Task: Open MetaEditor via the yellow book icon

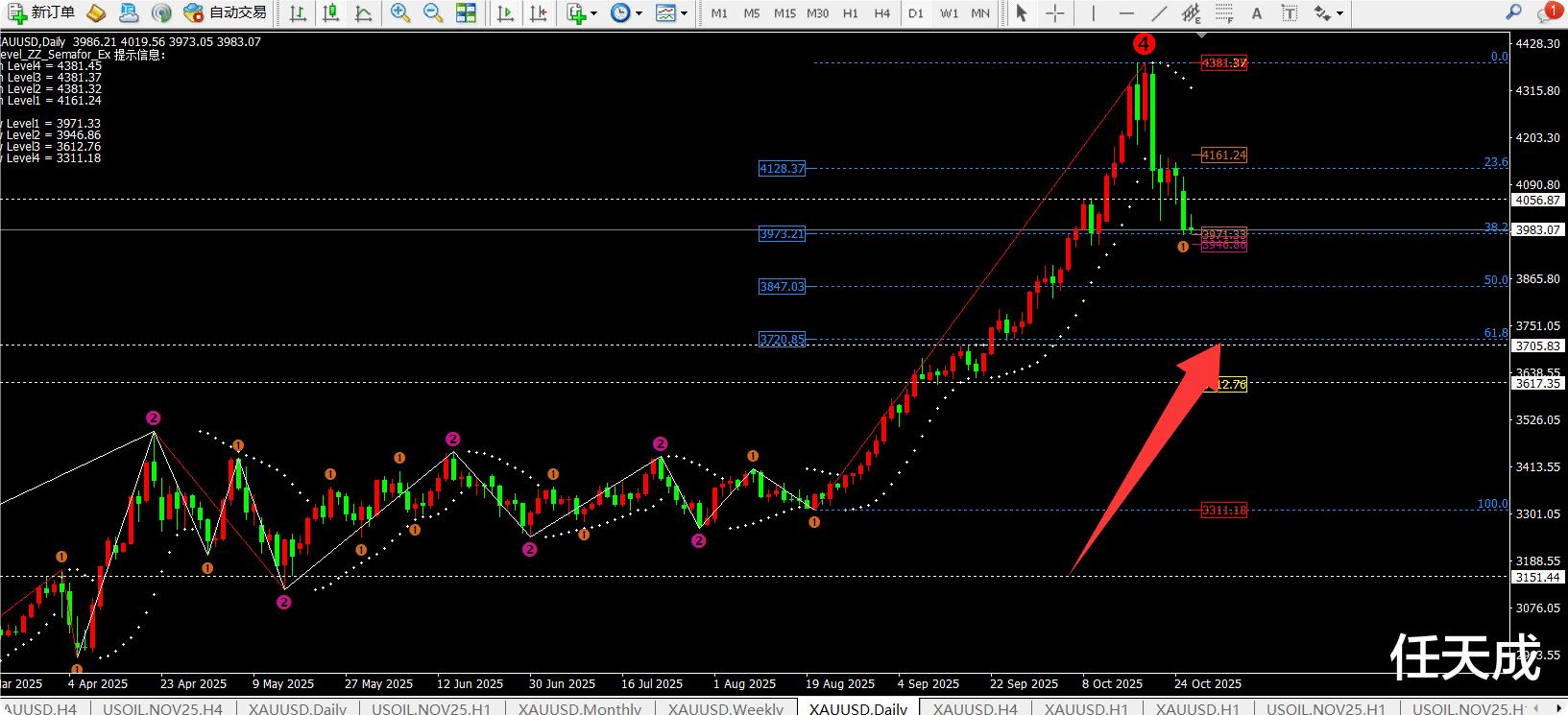Action: tap(96, 12)
